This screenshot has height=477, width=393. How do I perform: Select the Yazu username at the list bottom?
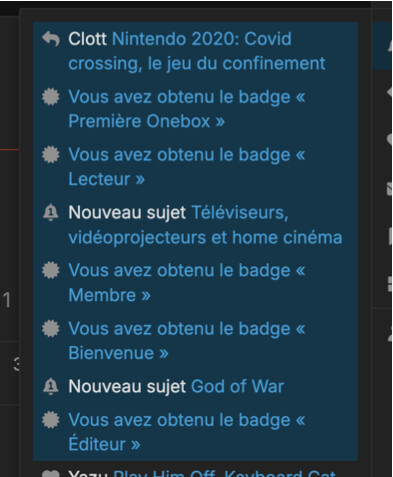[88, 473]
